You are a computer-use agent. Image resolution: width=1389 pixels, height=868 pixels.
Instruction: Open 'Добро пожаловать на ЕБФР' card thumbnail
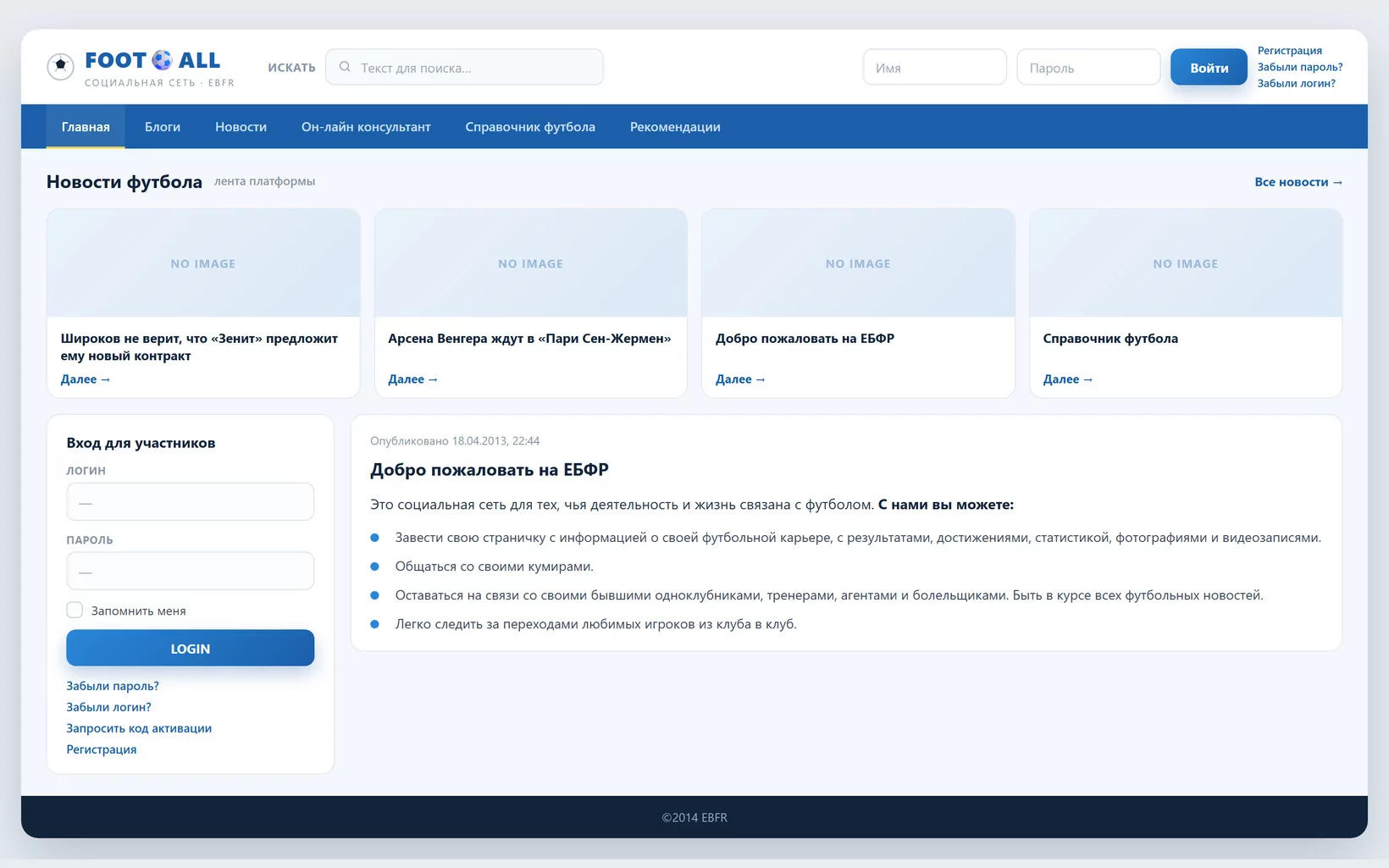[858, 263]
